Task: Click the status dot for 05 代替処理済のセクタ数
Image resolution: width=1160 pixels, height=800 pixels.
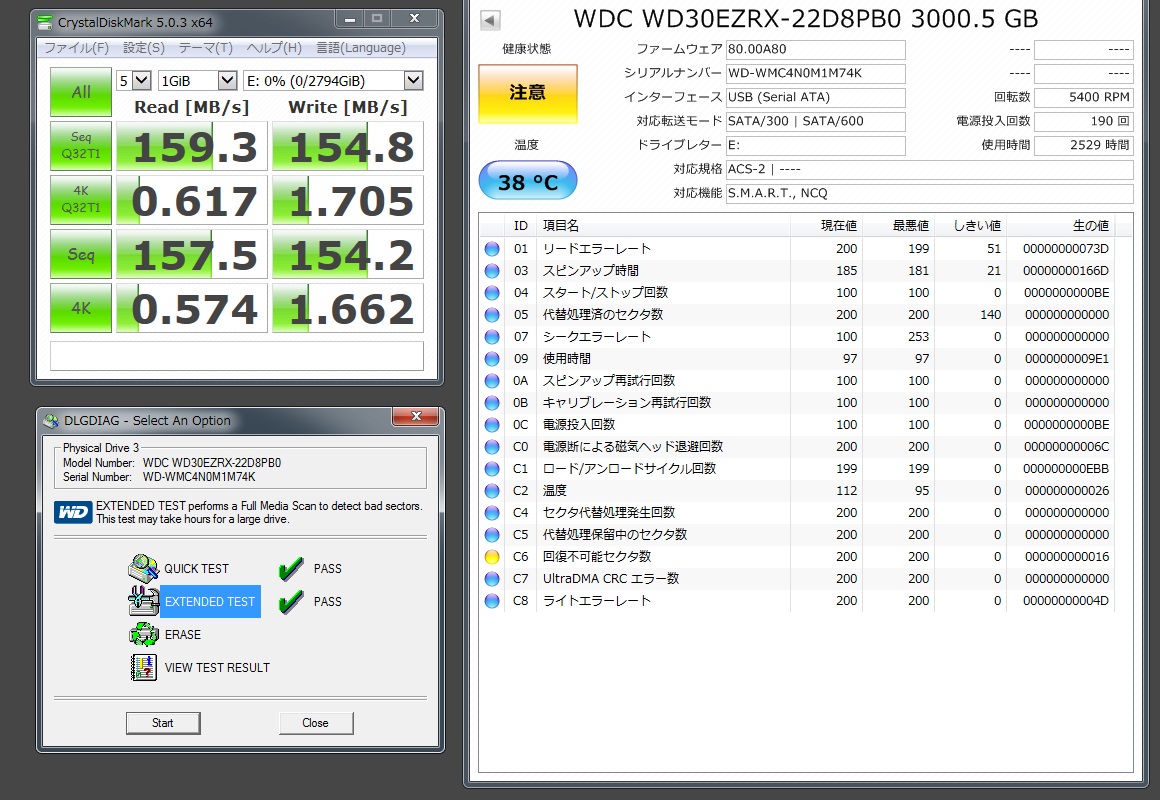Action: (492, 315)
